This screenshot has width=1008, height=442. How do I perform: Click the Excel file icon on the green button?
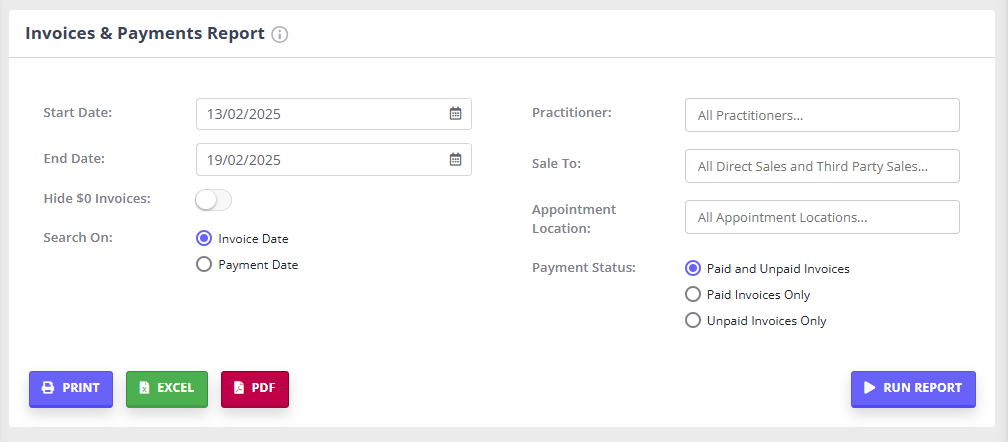pos(145,388)
